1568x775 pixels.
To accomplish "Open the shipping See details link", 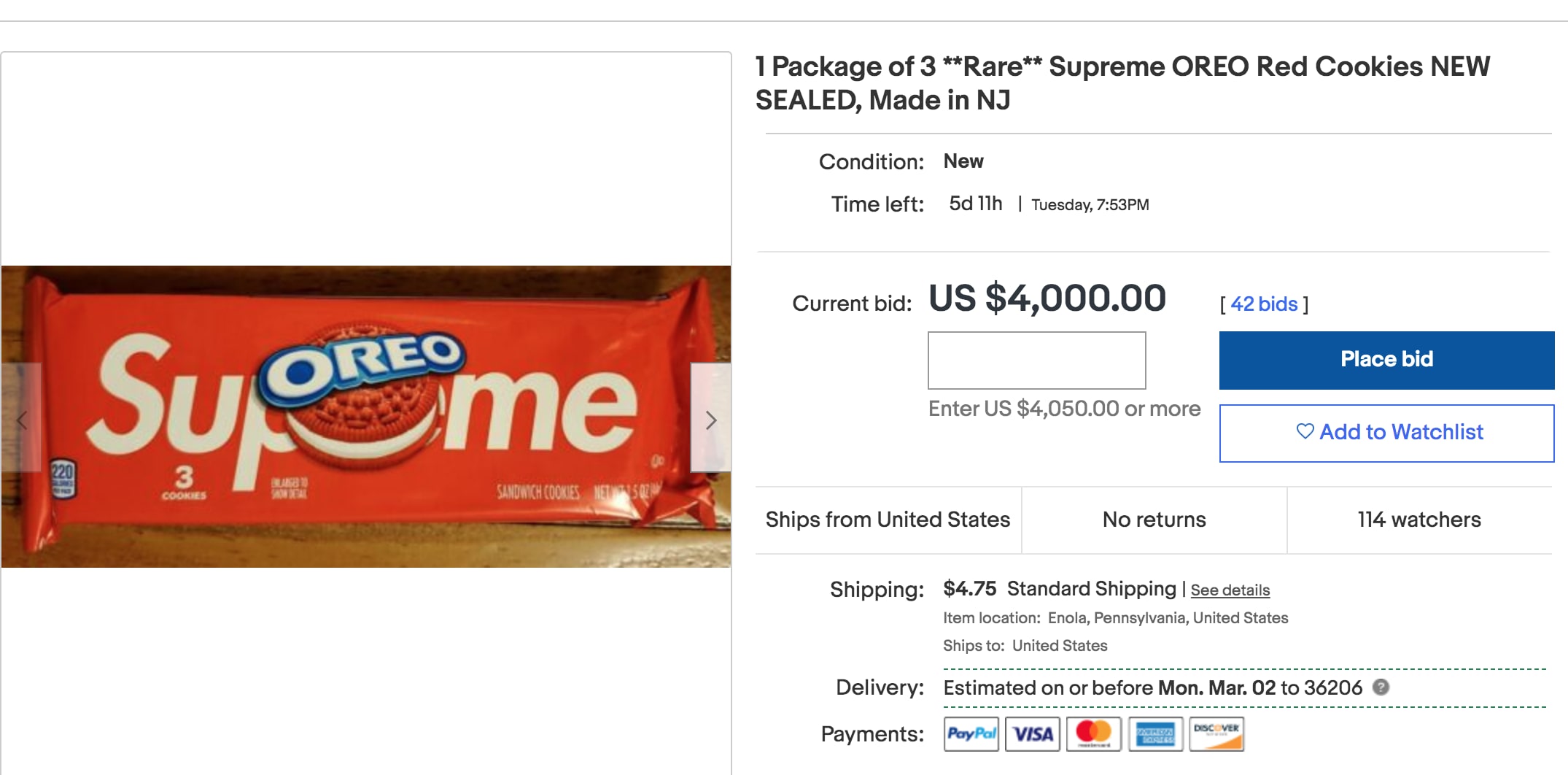I will point(1230,590).
